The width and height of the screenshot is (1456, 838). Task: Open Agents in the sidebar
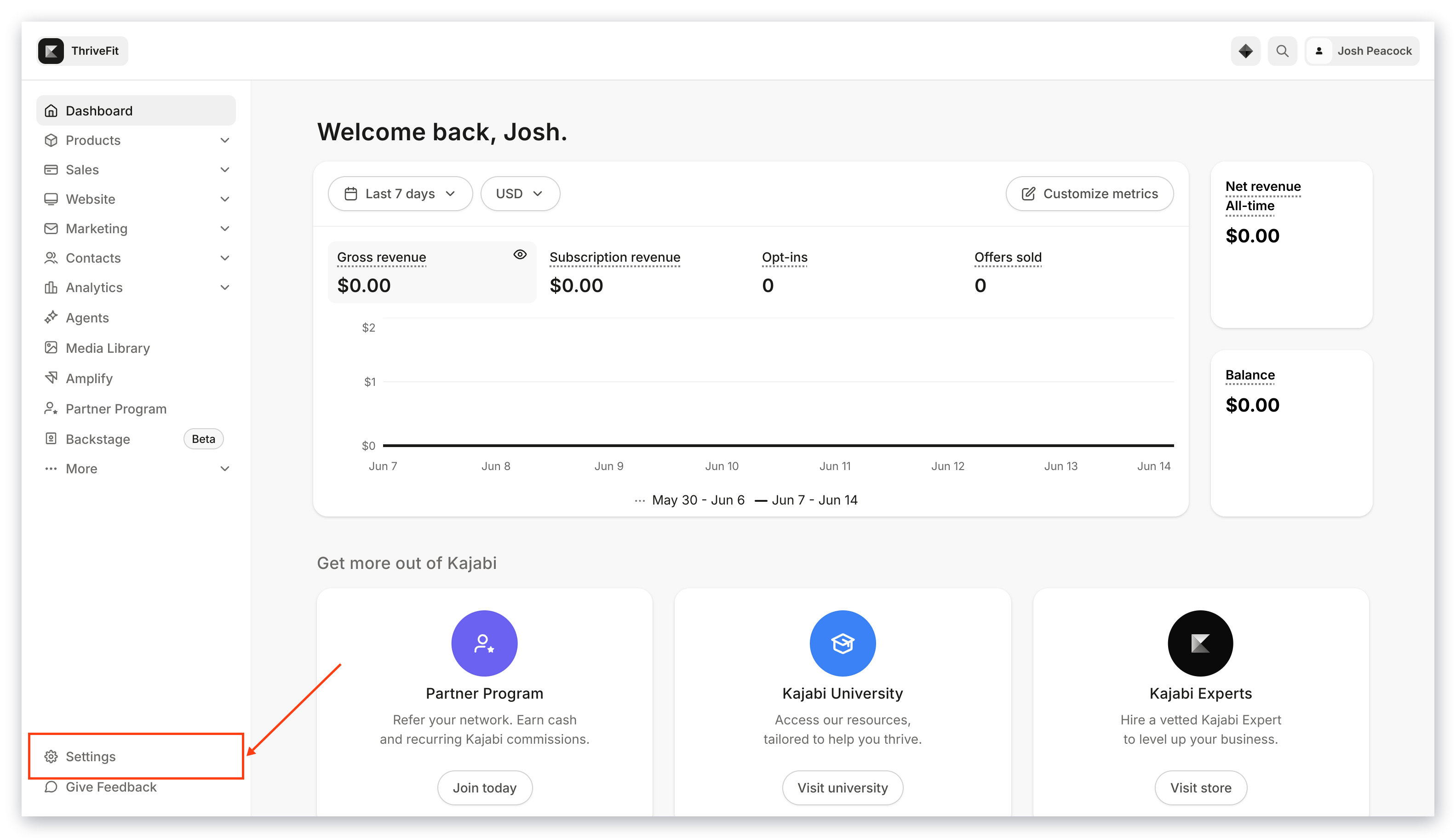(x=136, y=318)
